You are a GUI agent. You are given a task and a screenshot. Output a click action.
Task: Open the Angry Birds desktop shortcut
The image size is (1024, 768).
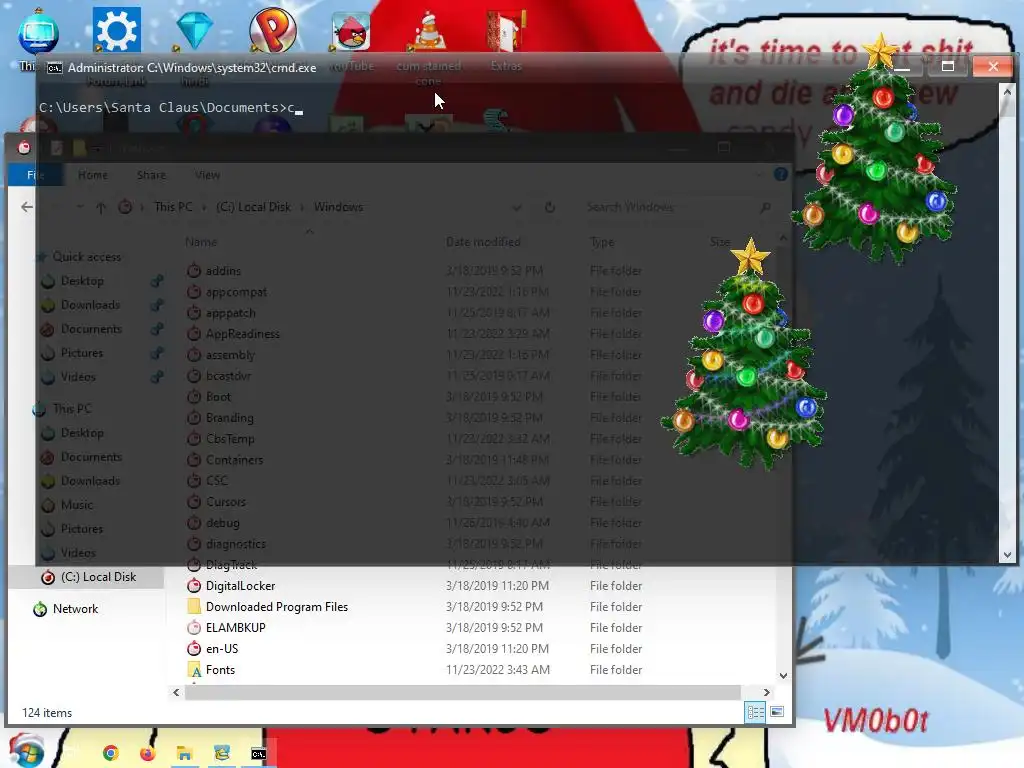click(351, 31)
